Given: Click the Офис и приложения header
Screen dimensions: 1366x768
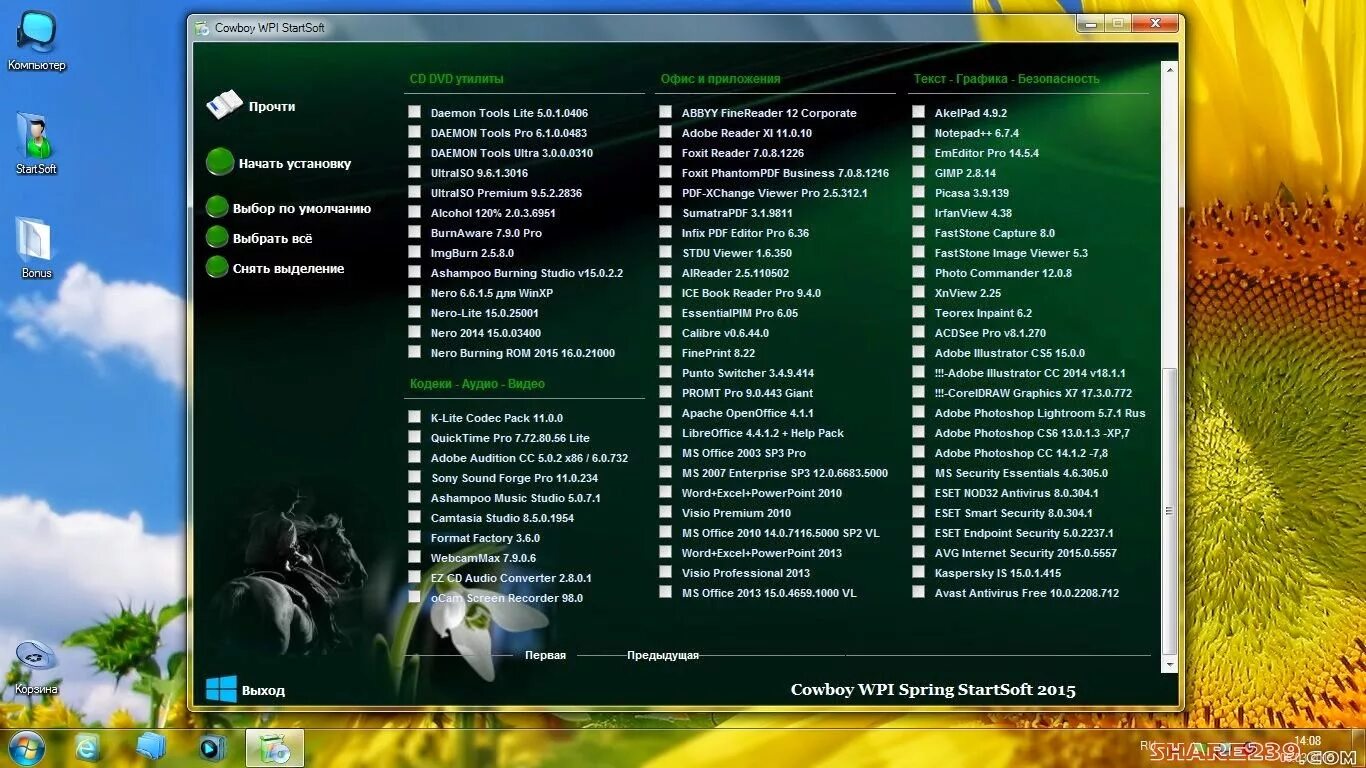Looking at the screenshot, I should pos(720,78).
